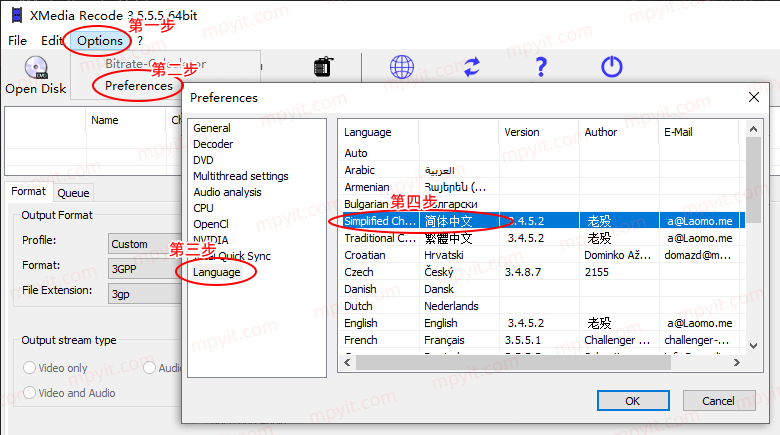Click the language list scroll up arrow
The height and width of the screenshot is (435, 780).
point(753,129)
